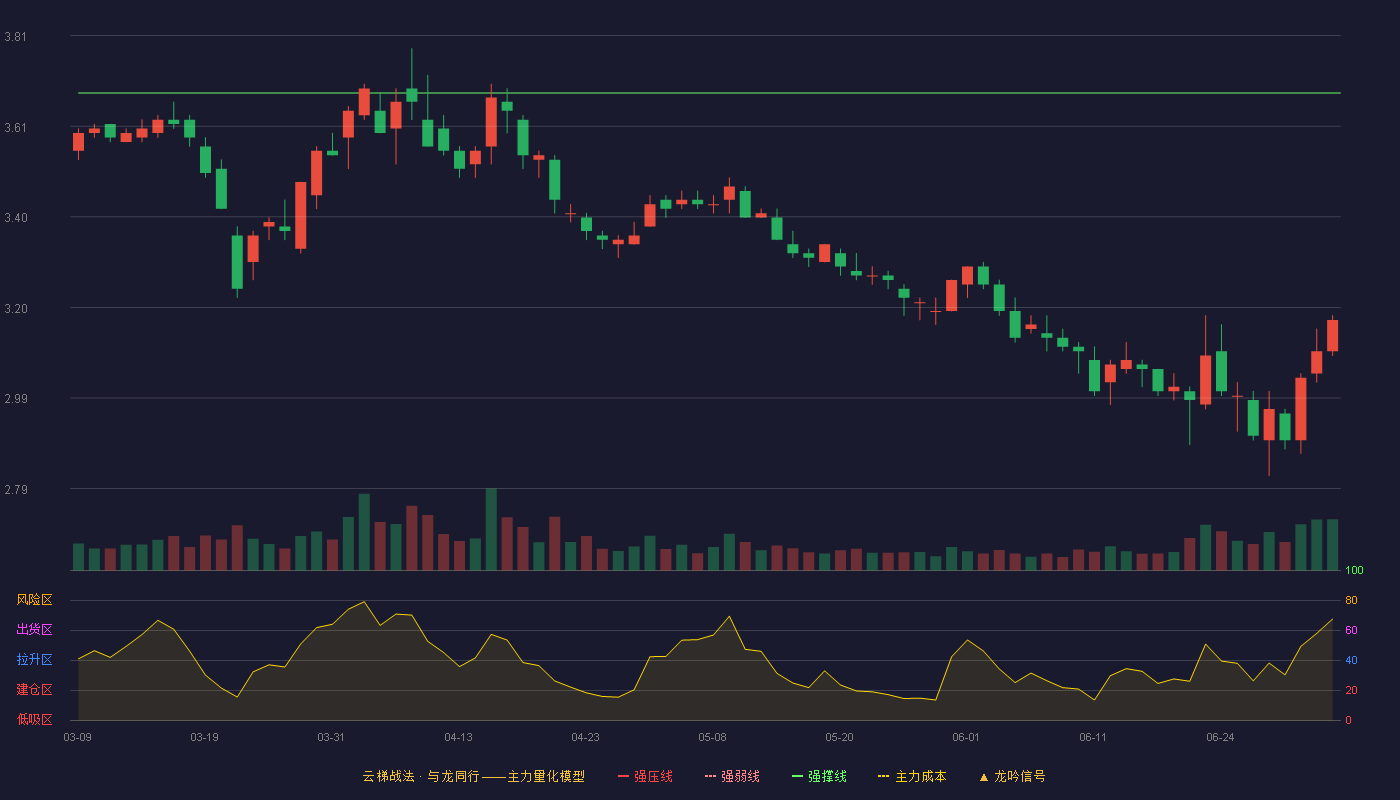The width and height of the screenshot is (1400, 800).
Task: Click the 06-24 date label
Action: [1220, 737]
